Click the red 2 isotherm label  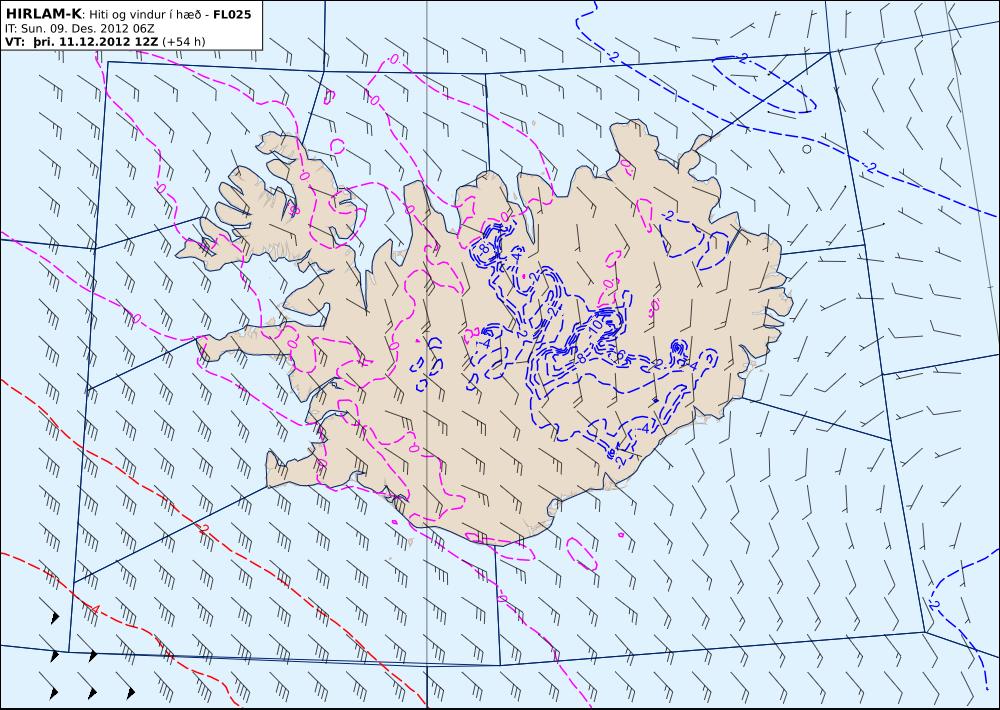coord(204,529)
